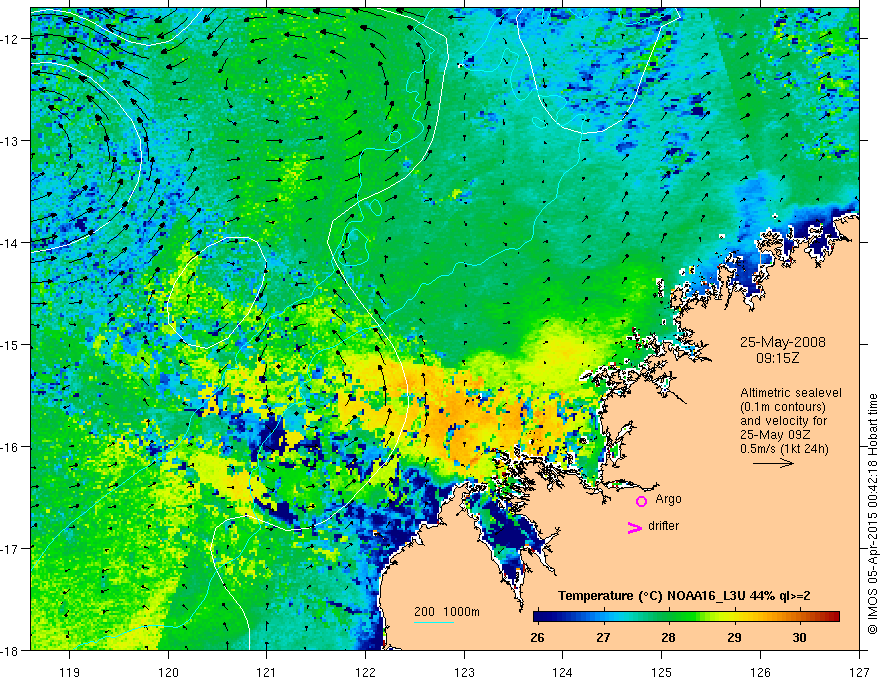Click the time label 09:15Z
The width and height of the screenshot is (880, 680).
(777, 358)
